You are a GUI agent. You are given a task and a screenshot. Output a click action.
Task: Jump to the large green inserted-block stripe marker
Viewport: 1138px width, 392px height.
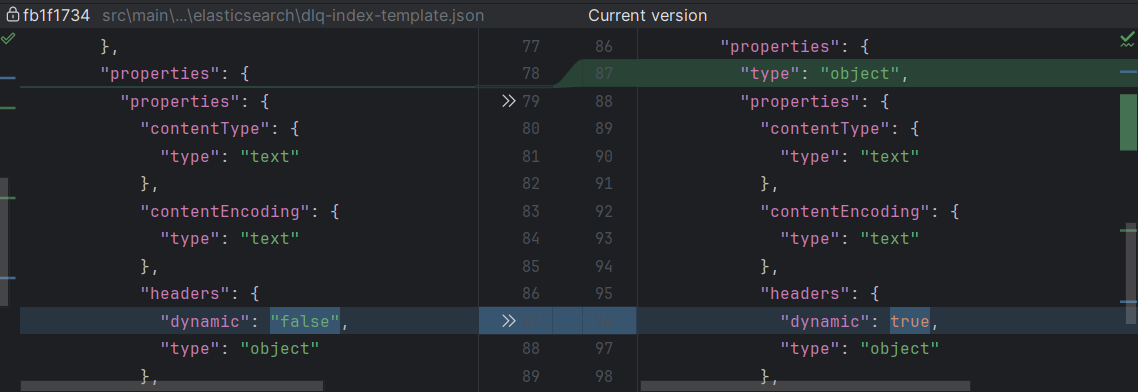pyautogui.click(x=1129, y=122)
